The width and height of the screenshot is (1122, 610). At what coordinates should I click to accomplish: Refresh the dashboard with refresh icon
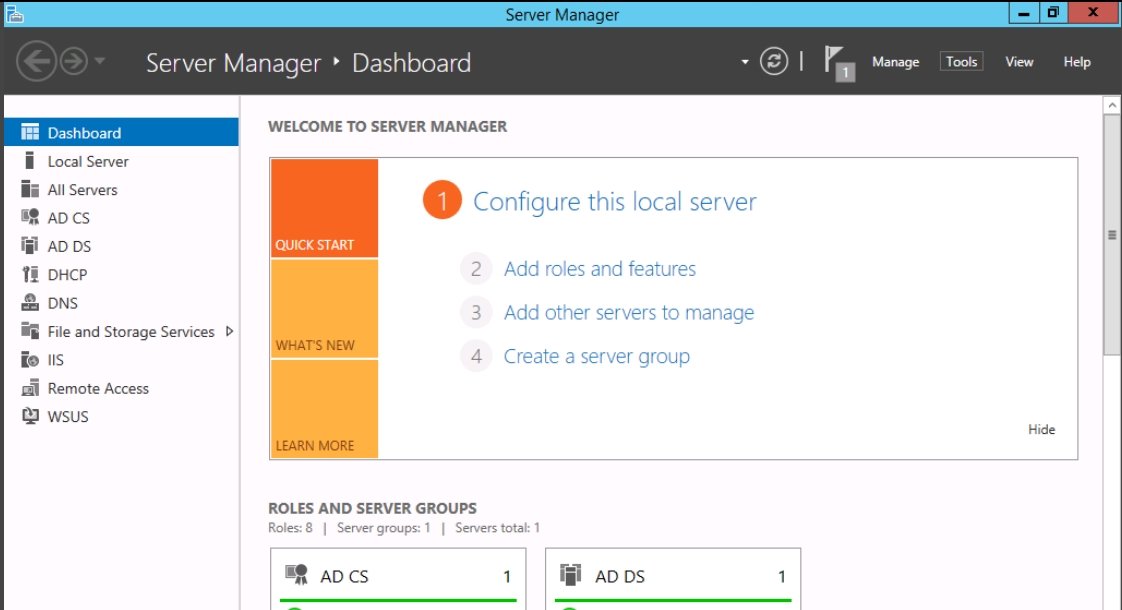tap(774, 62)
